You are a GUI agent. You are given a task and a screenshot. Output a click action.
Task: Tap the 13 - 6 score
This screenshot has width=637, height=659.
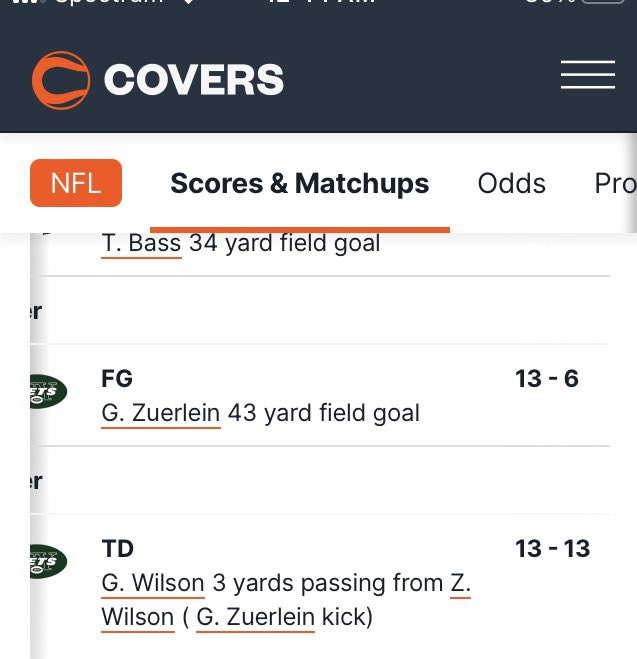tap(546, 379)
